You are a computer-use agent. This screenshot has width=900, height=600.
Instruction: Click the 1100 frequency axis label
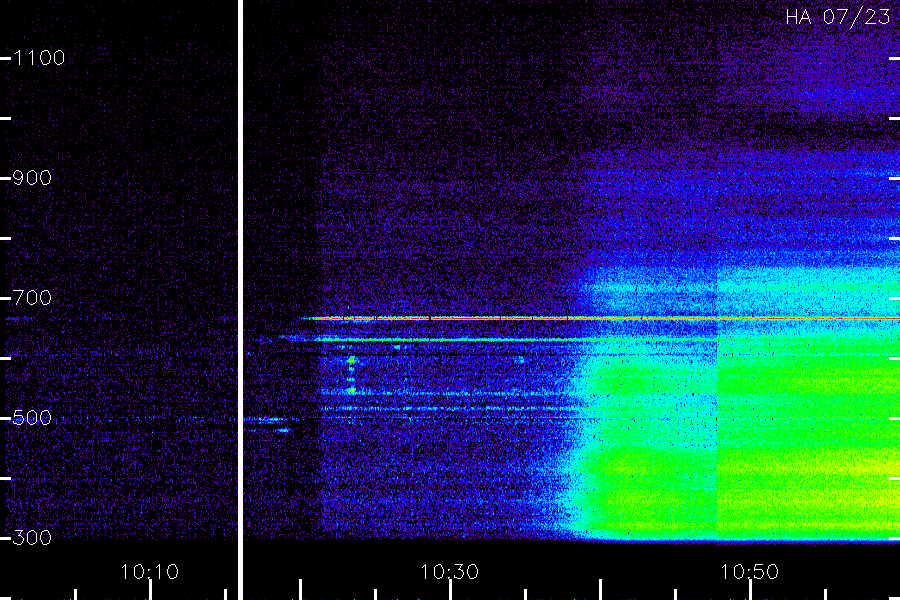click(x=39, y=58)
